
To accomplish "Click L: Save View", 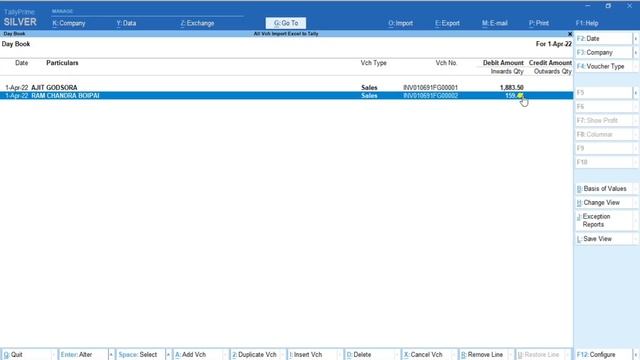I will pyautogui.click(x=603, y=239).
